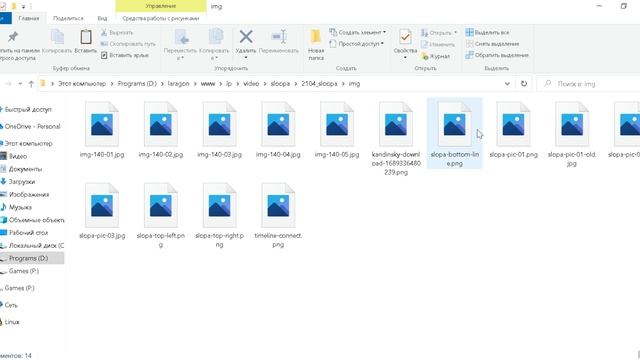Switch to the Поделиться ribbon tab
Viewport: 640px width, 360px height.
point(68,18)
